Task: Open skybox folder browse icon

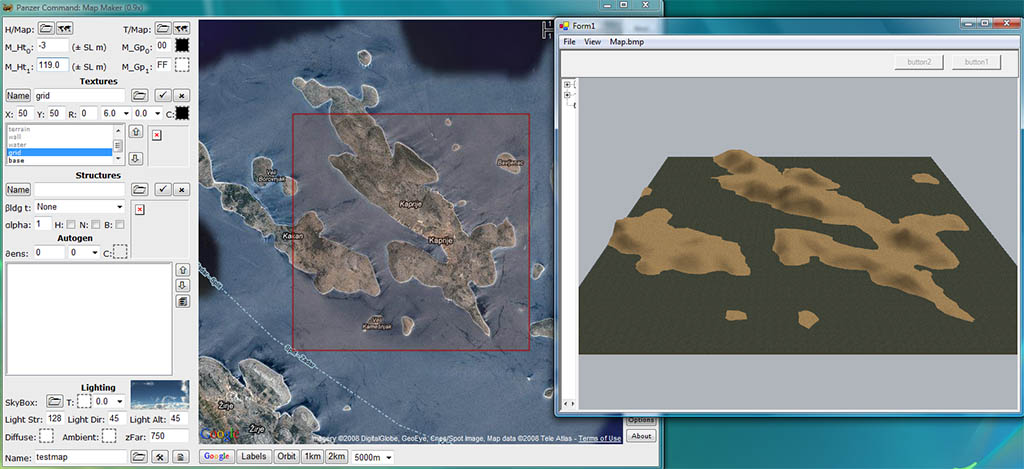Action: pos(56,401)
